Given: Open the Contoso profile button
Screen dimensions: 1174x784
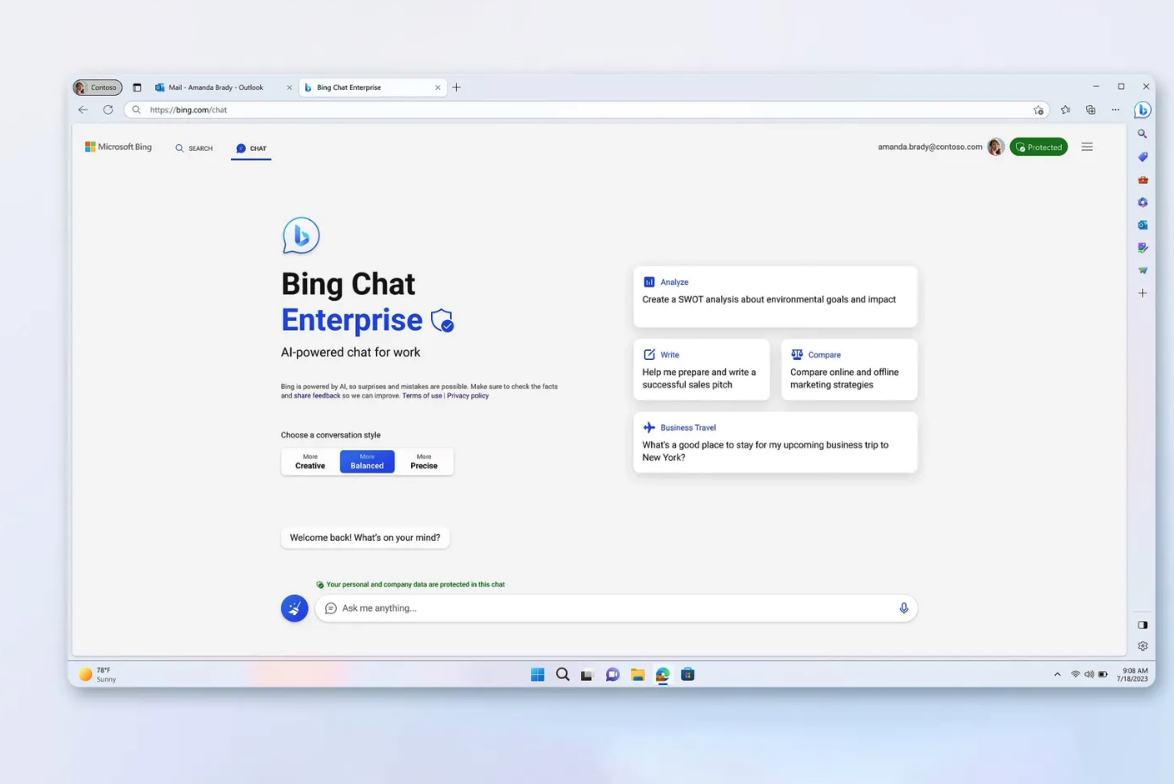Looking at the screenshot, I should pos(97,88).
